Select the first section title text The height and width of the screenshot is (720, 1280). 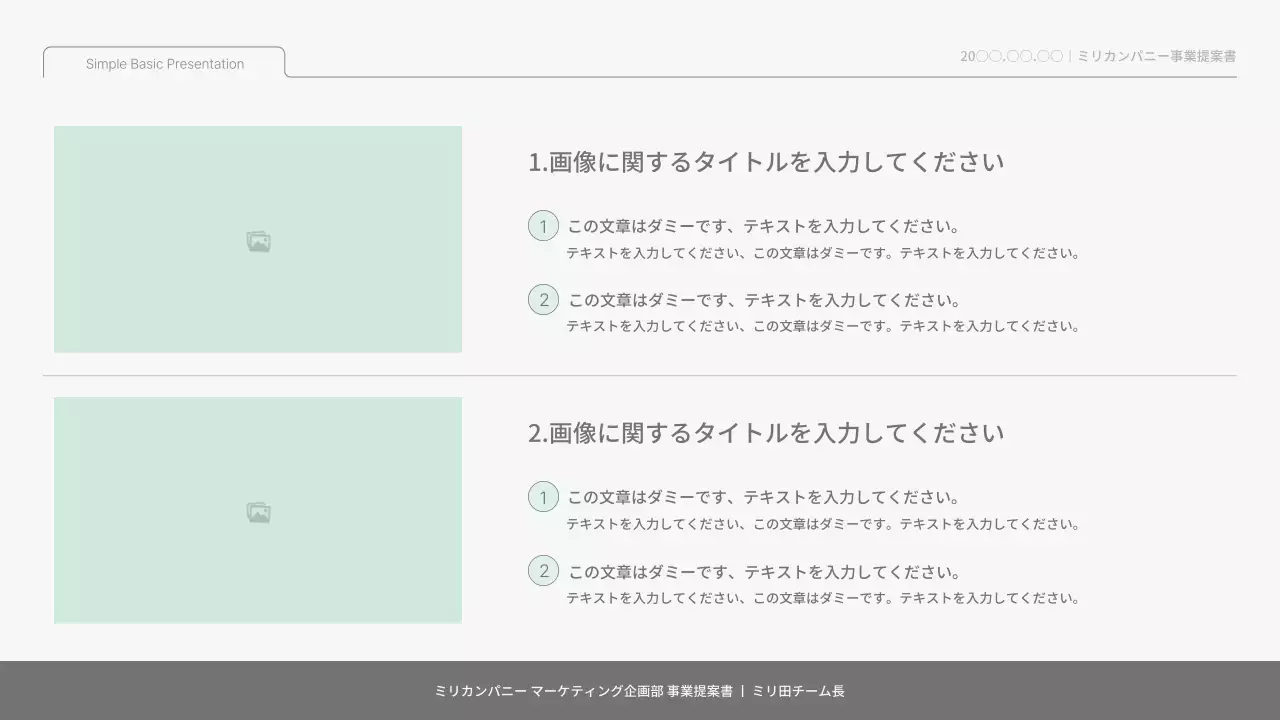[x=766, y=161]
